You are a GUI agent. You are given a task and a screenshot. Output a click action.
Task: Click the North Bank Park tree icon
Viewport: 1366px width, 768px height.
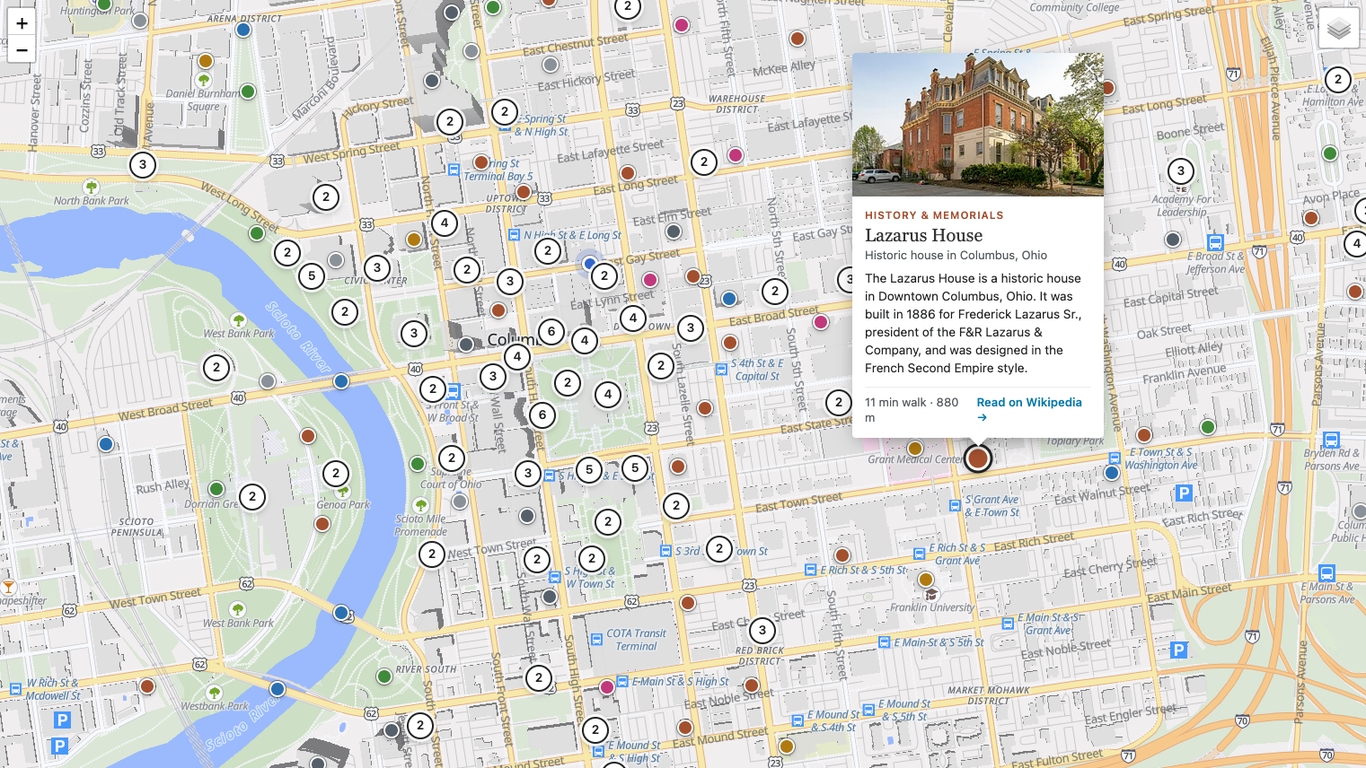(92, 187)
